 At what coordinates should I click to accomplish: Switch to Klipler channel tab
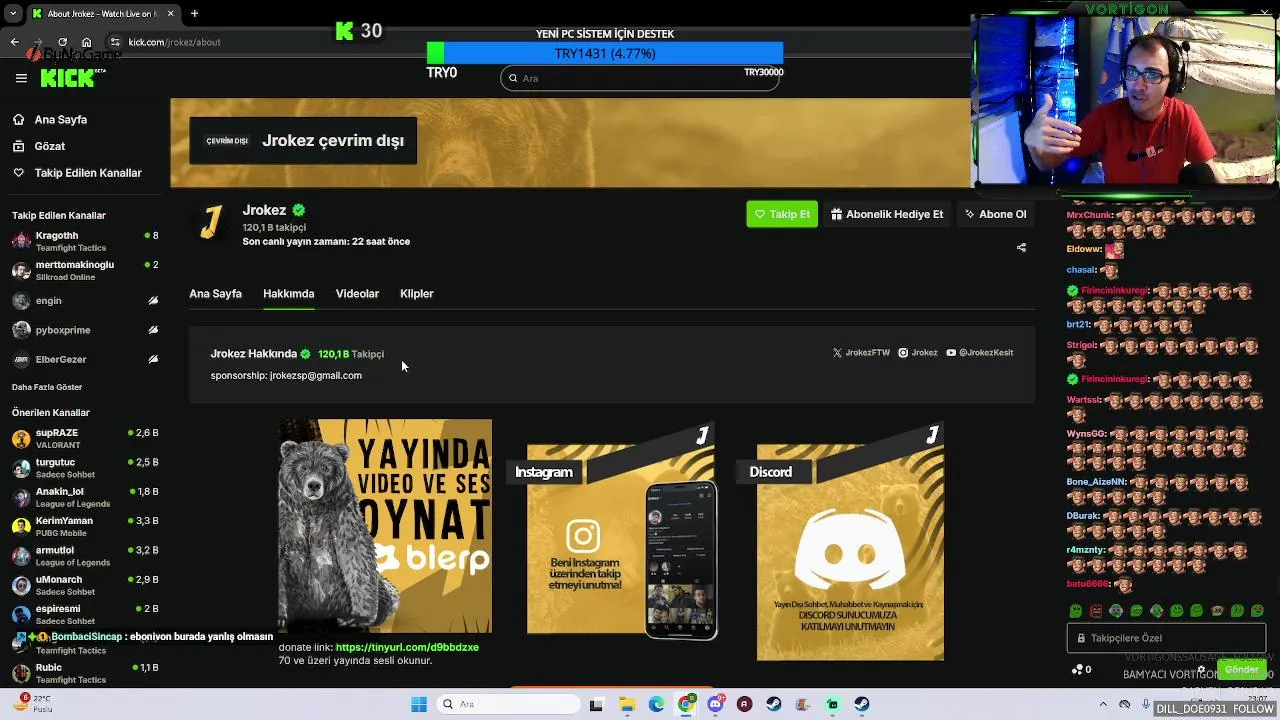tap(417, 294)
